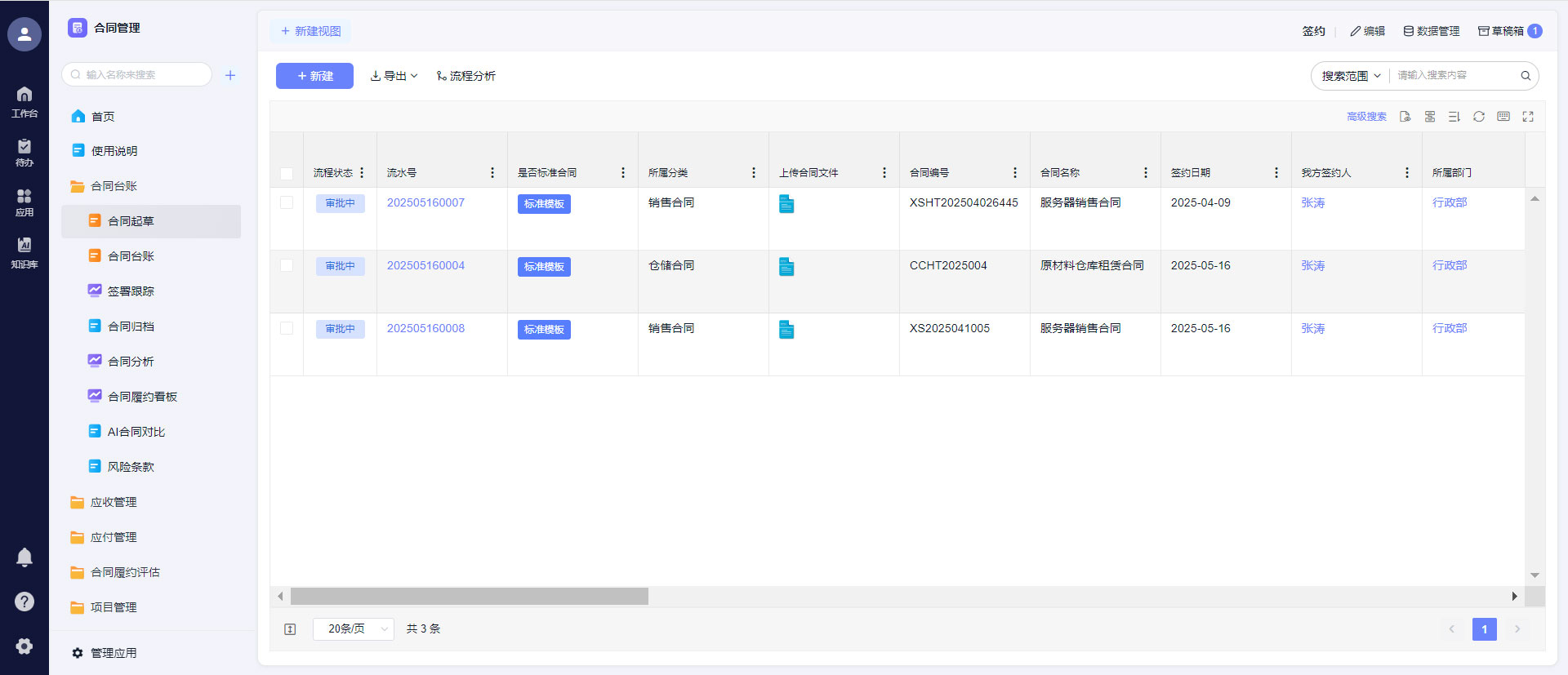
Task: Open serial number link 202505160004
Action: (x=425, y=265)
